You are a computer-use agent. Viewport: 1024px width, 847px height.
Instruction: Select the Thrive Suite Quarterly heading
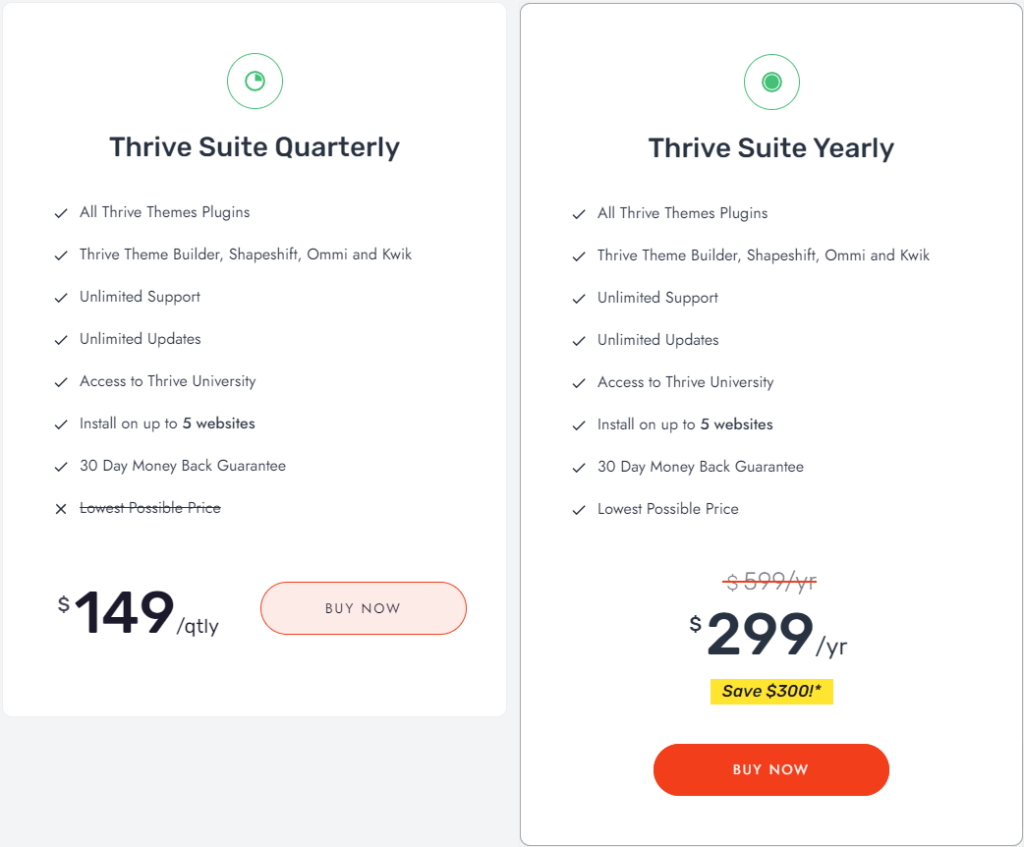pyautogui.click(x=254, y=147)
